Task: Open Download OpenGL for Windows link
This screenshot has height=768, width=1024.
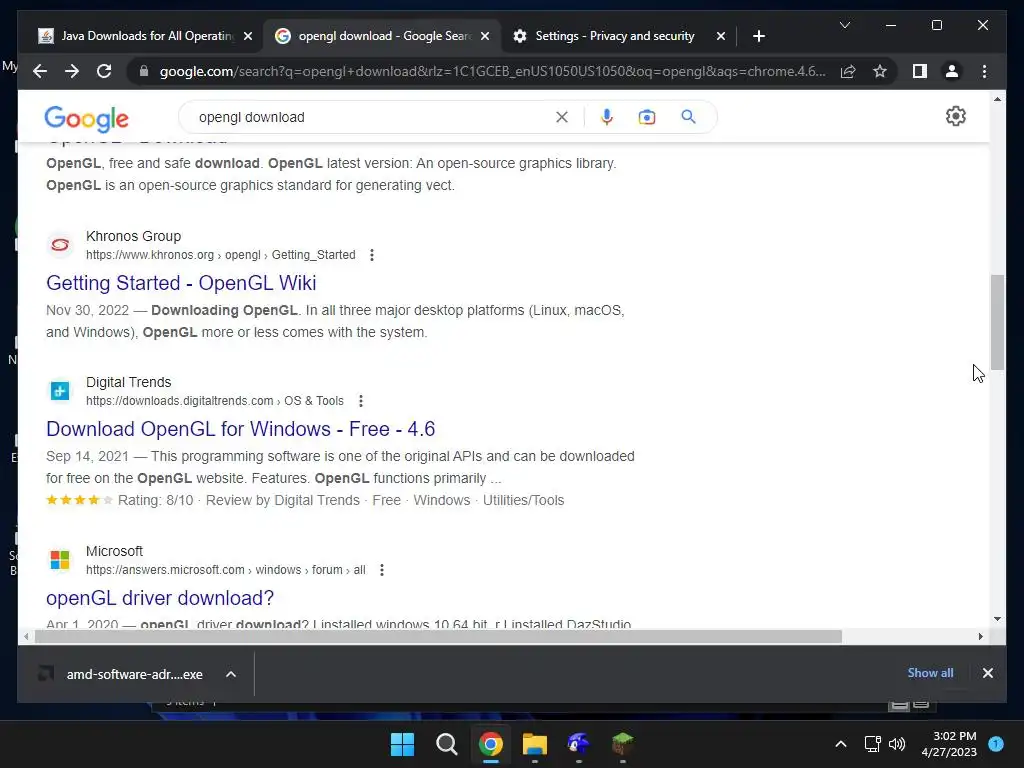Action: point(240,429)
